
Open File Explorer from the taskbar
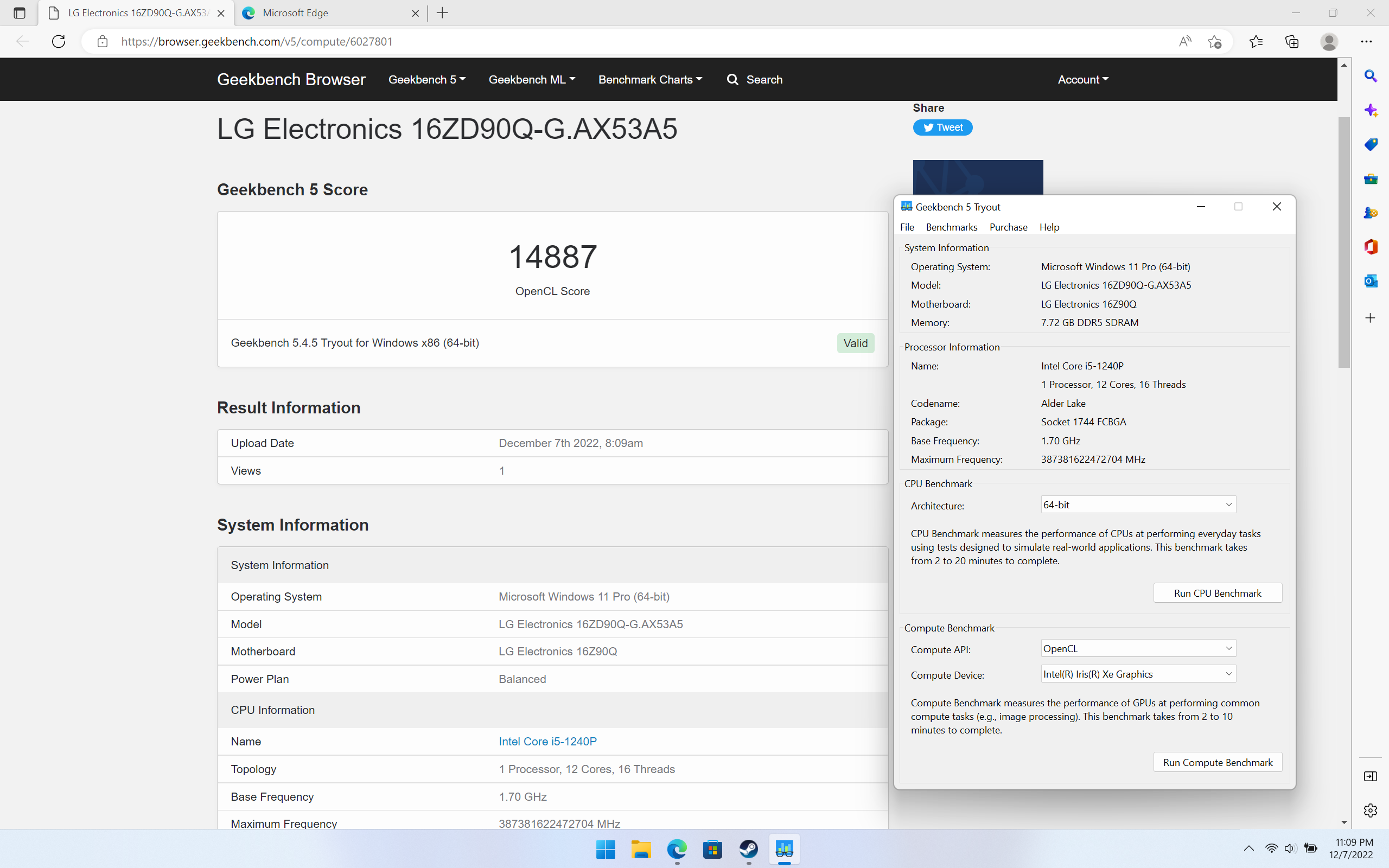coord(641,848)
